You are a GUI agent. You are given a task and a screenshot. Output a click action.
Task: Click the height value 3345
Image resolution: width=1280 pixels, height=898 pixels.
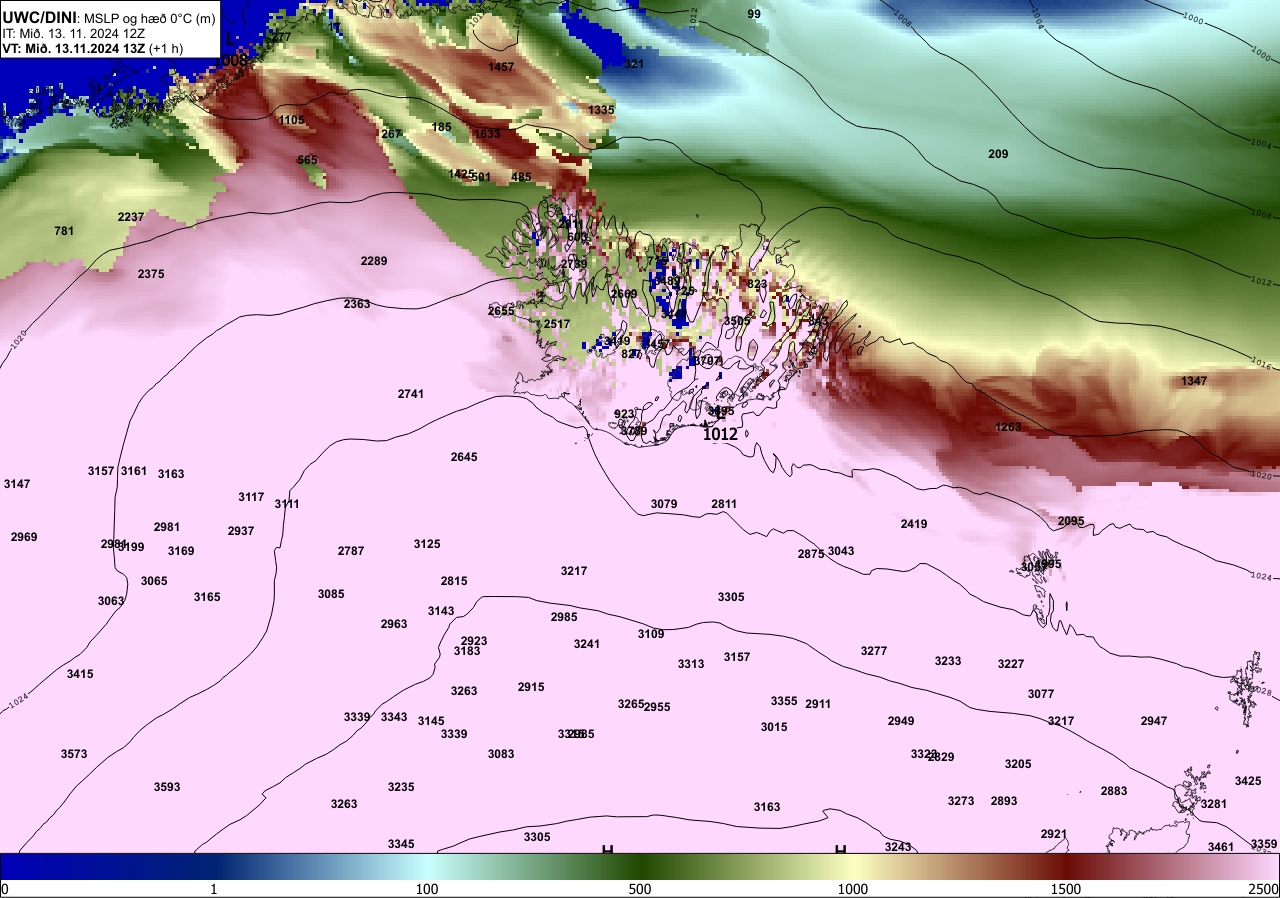401,844
